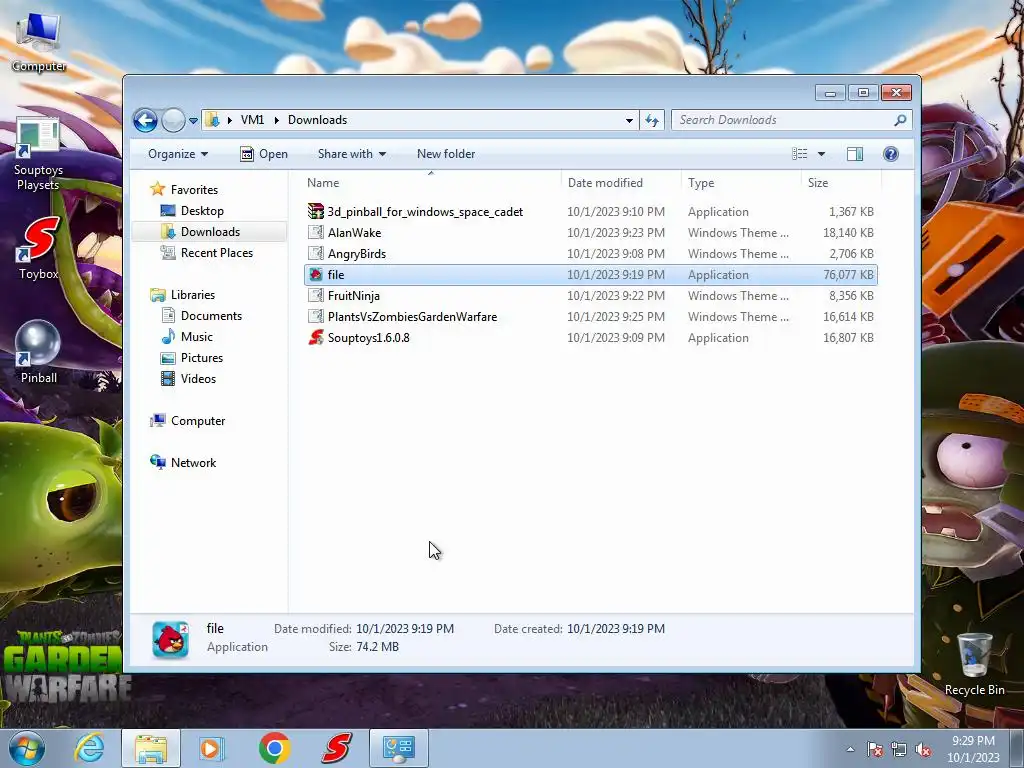The image size is (1024, 768).
Task: Launch Google Chrome from taskbar
Action: 274,748
